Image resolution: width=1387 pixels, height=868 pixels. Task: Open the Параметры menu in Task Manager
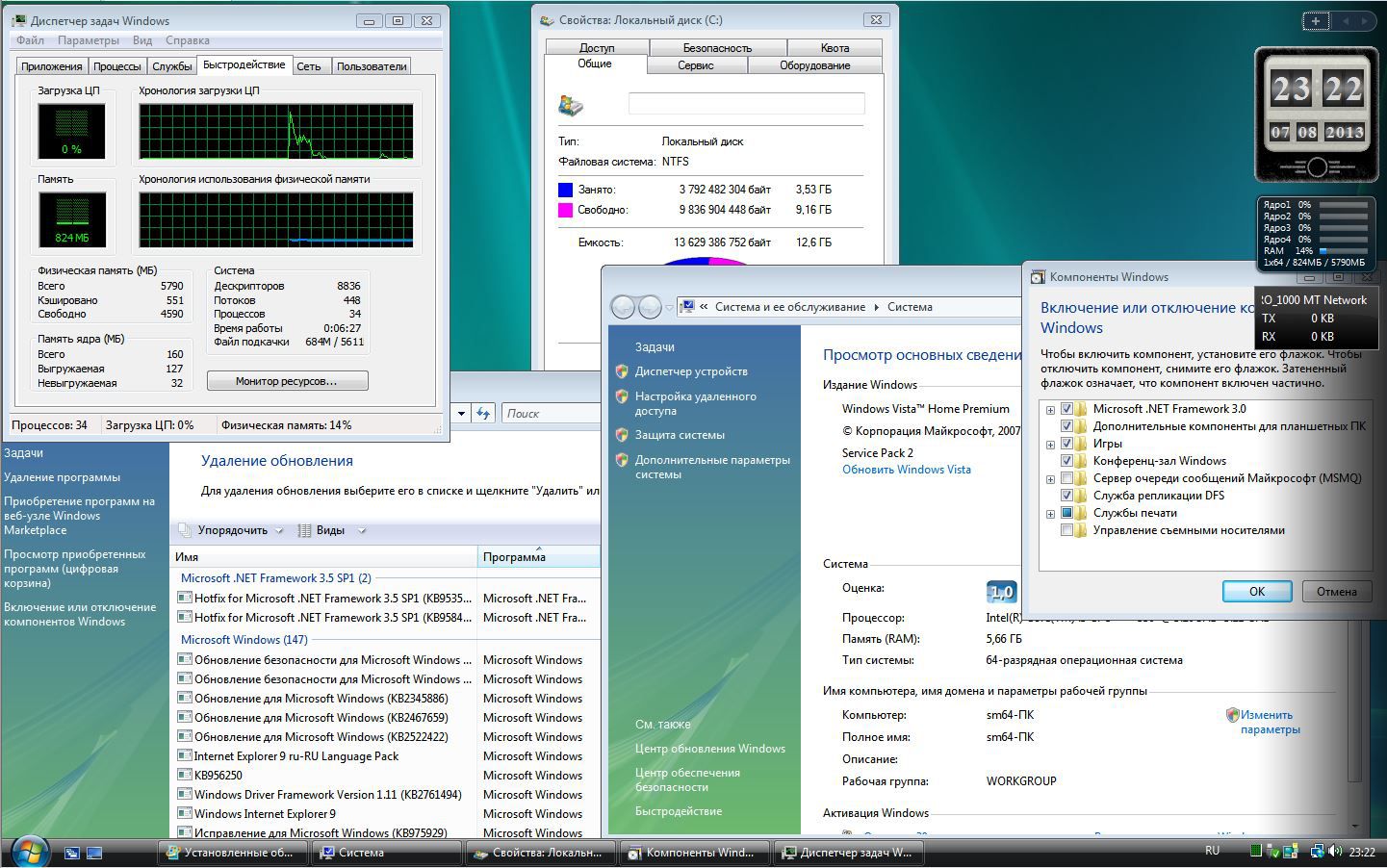pos(89,40)
